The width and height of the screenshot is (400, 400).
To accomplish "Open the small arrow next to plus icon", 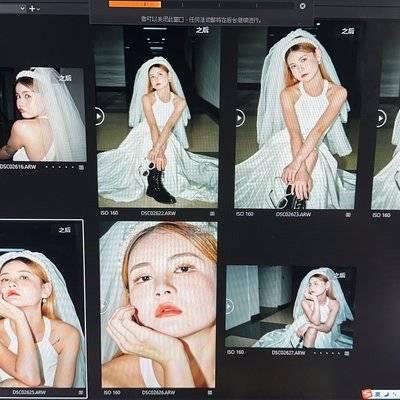I will coord(39,10).
